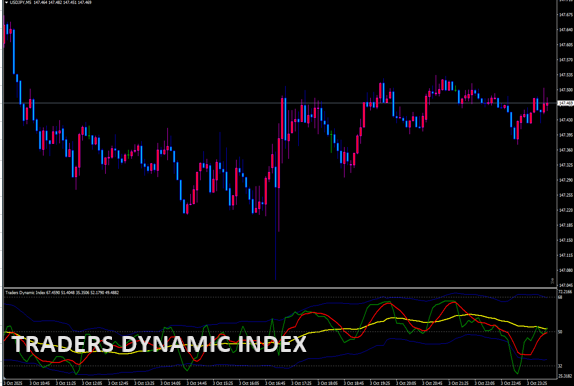Image resolution: width=574 pixels, height=386 pixels.
Task: Click the 147.430 price scale label
Action: click(566, 120)
